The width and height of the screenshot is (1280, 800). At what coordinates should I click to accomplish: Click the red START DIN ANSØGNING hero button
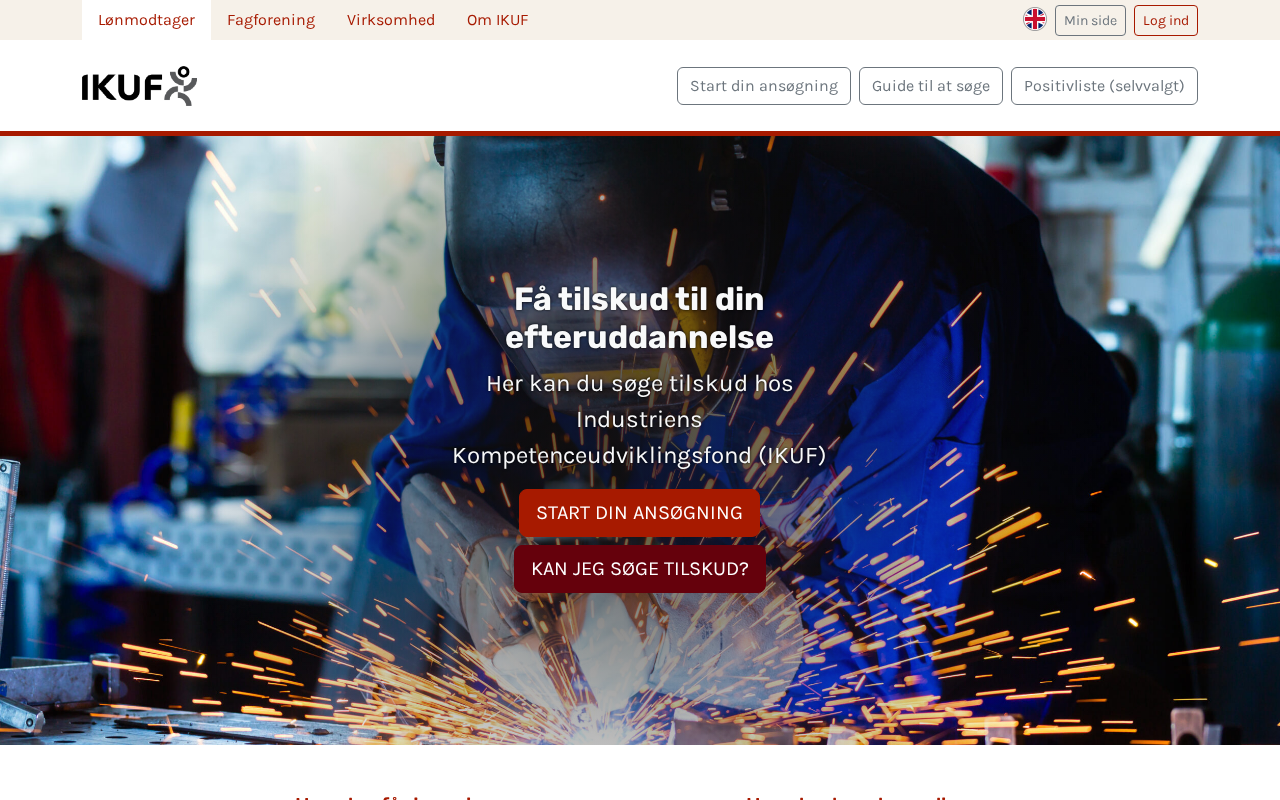639,513
